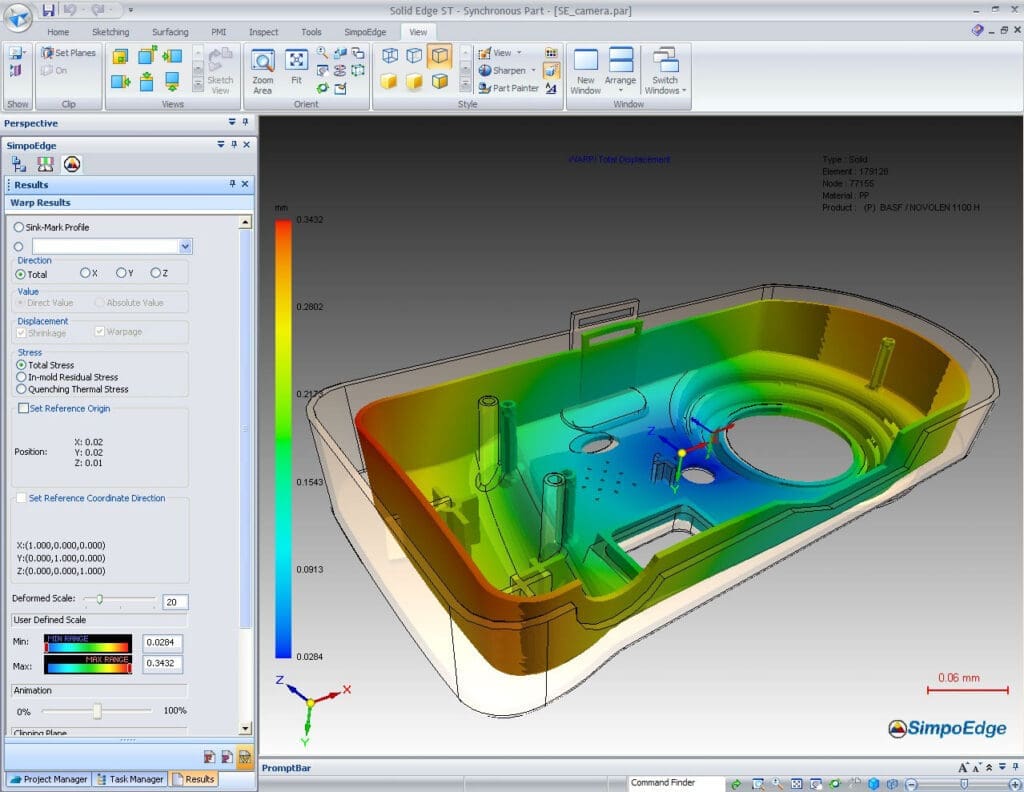Image resolution: width=1024 pixels, height=792 pixels.
Task: Open a New Window
Action: 585,70
